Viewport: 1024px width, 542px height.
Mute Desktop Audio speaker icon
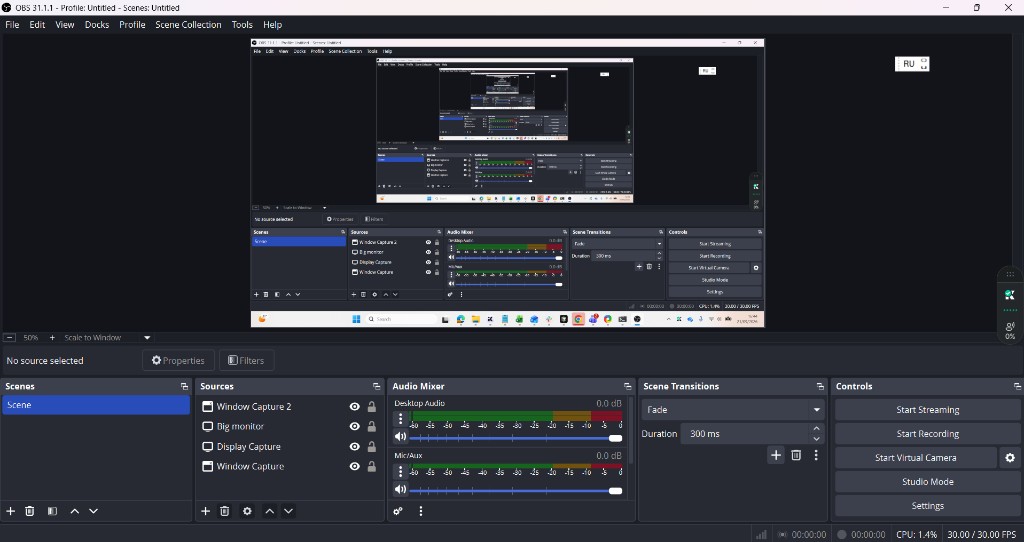pos(400,437)
